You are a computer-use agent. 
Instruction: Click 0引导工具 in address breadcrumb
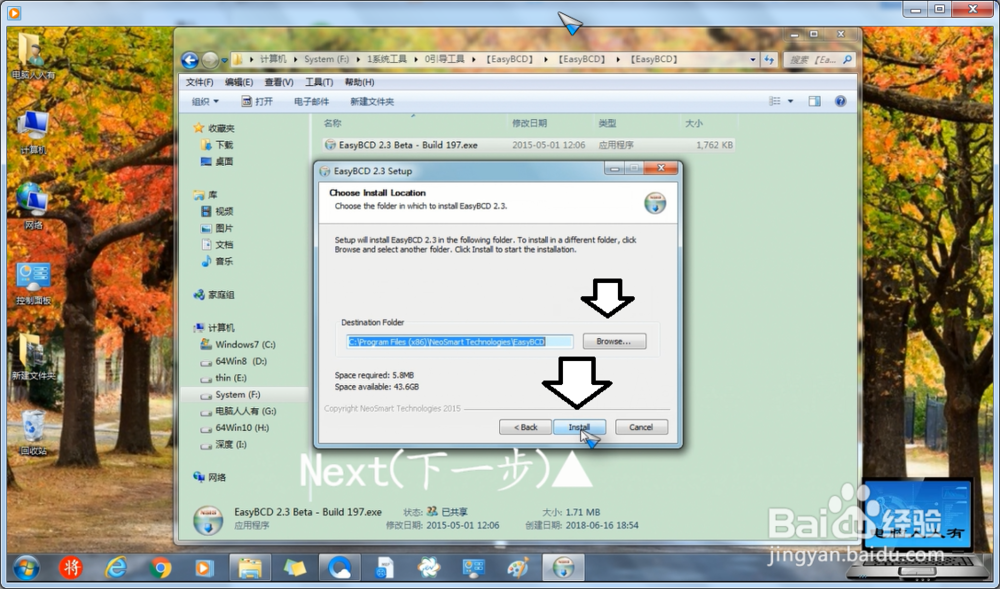coord(445,59)
